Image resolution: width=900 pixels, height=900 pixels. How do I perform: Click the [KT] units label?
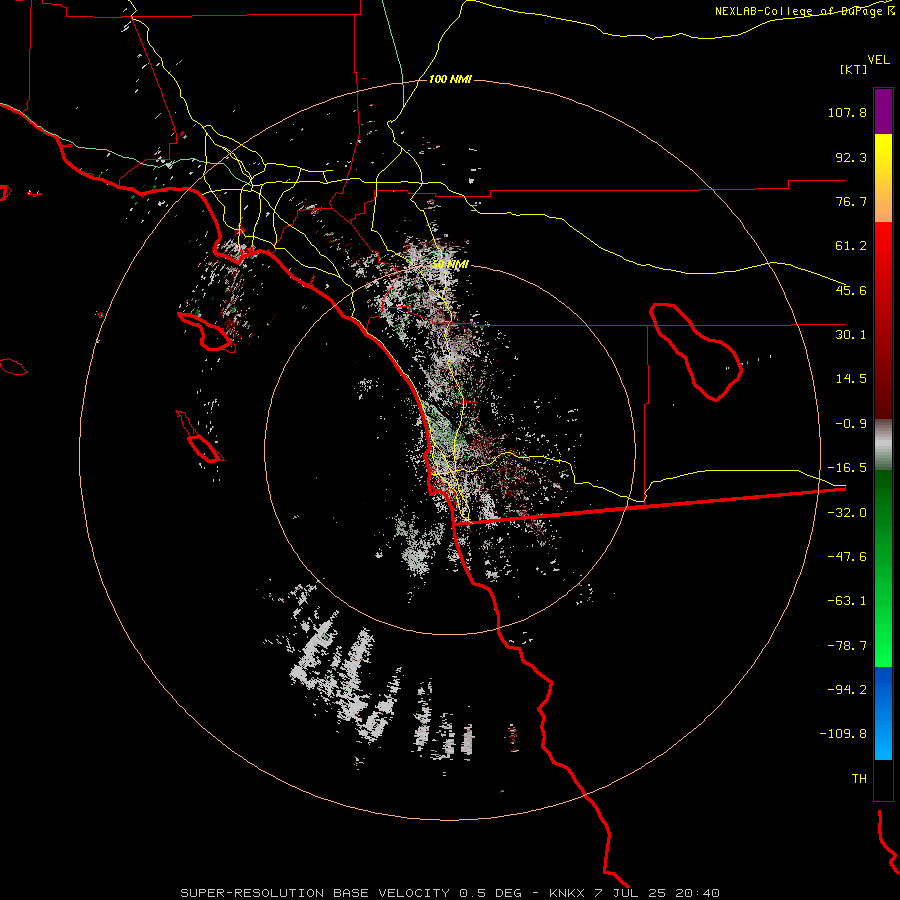[x=854, y=69]
